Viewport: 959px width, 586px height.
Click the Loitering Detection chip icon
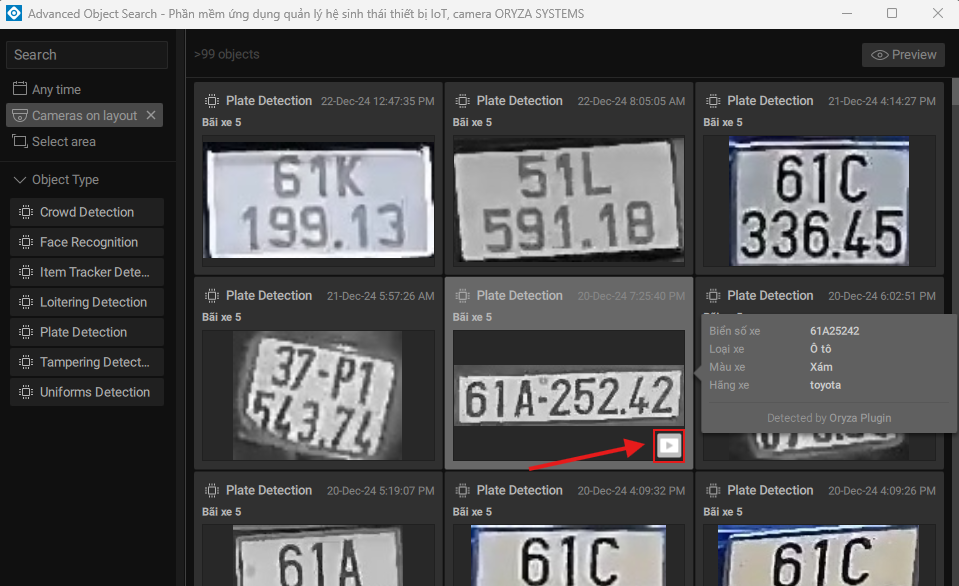pyautogui.click(x=26, y=302)
